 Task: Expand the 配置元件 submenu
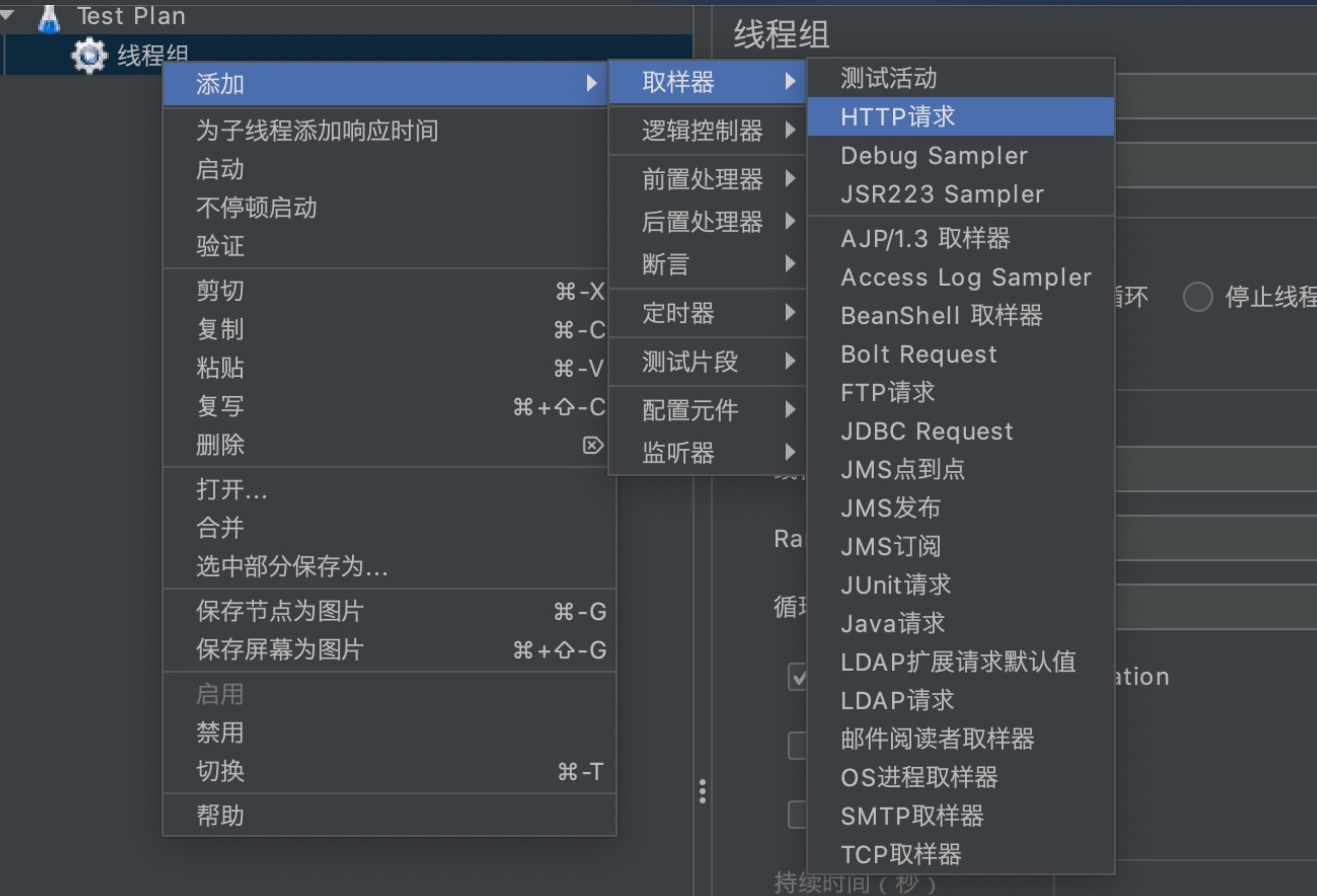pos(707,410)
